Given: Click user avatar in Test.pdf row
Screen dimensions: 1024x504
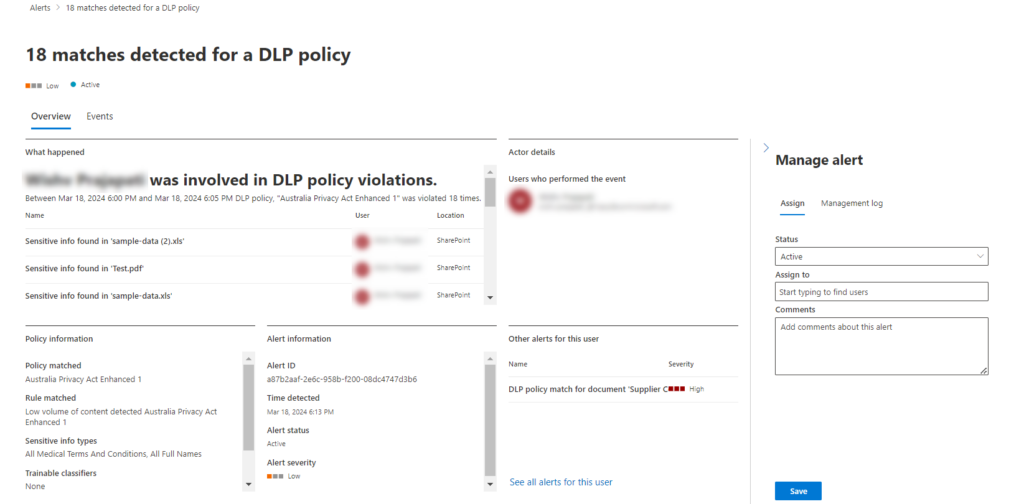Looking at the screenshot, I should tap(364, 268).
